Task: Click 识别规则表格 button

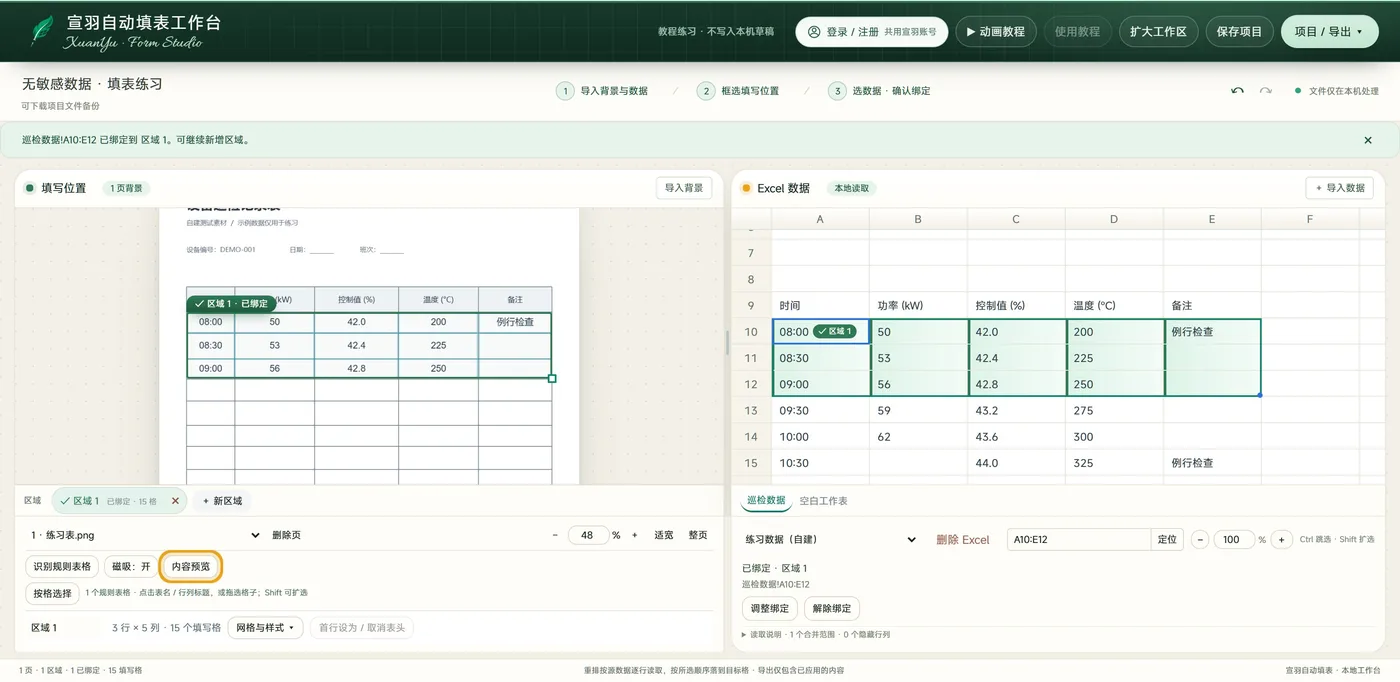Action: pyautogui.click(x=62, y=566)
